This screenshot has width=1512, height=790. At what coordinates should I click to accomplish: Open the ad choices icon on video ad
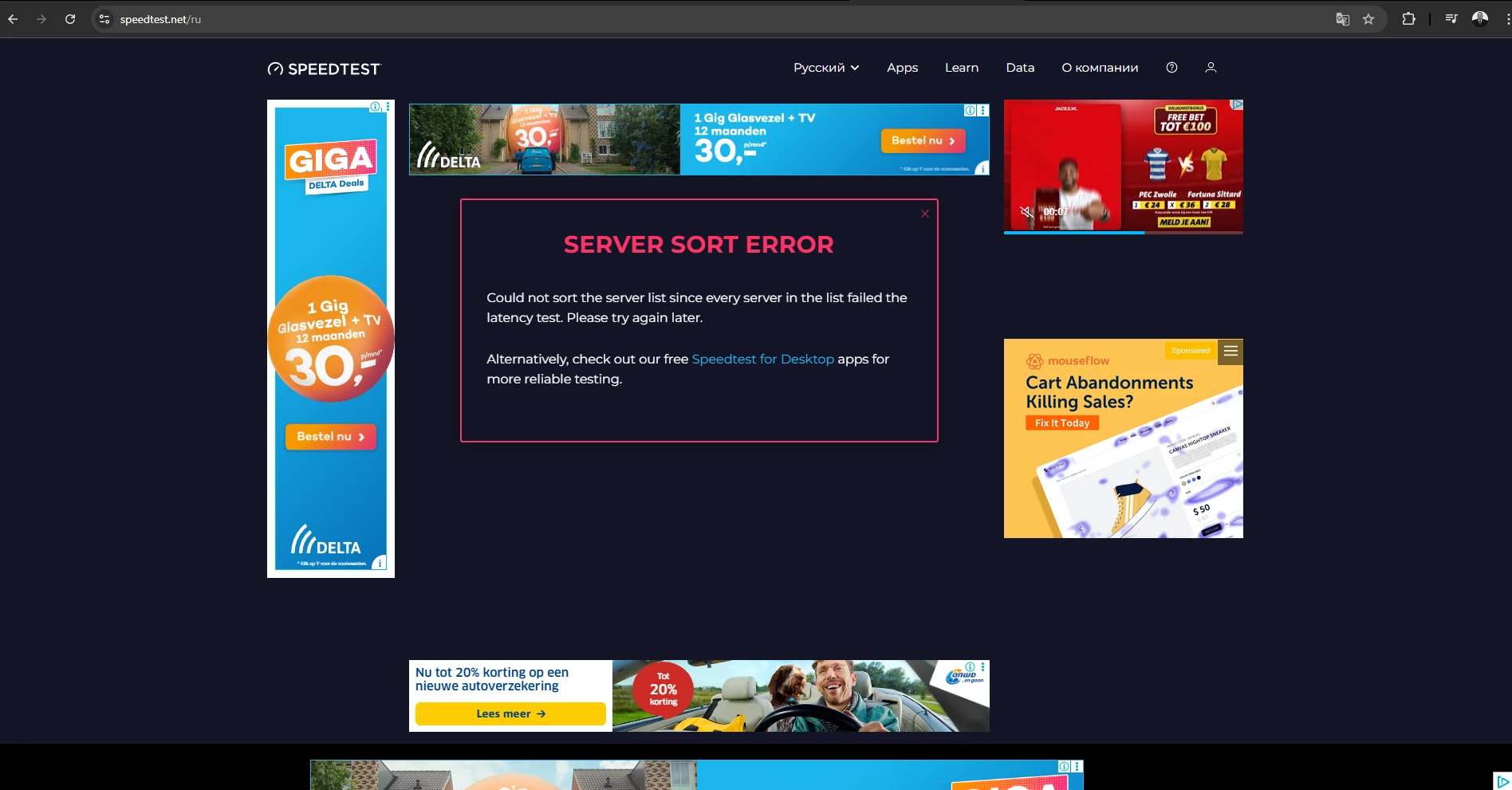1237,104
